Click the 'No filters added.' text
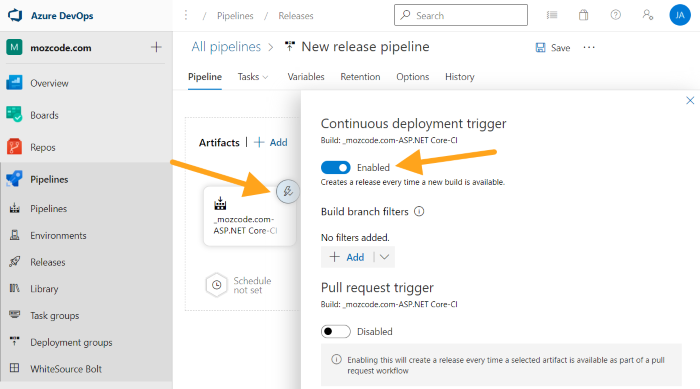Screen dimensions: 700x389 pos(355,238)
